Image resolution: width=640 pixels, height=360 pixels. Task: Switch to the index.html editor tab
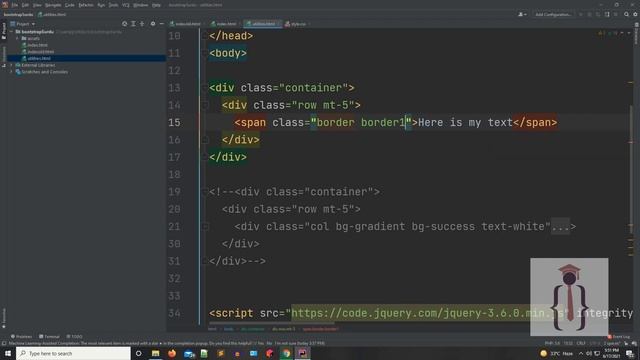click(x=226, y=24)
